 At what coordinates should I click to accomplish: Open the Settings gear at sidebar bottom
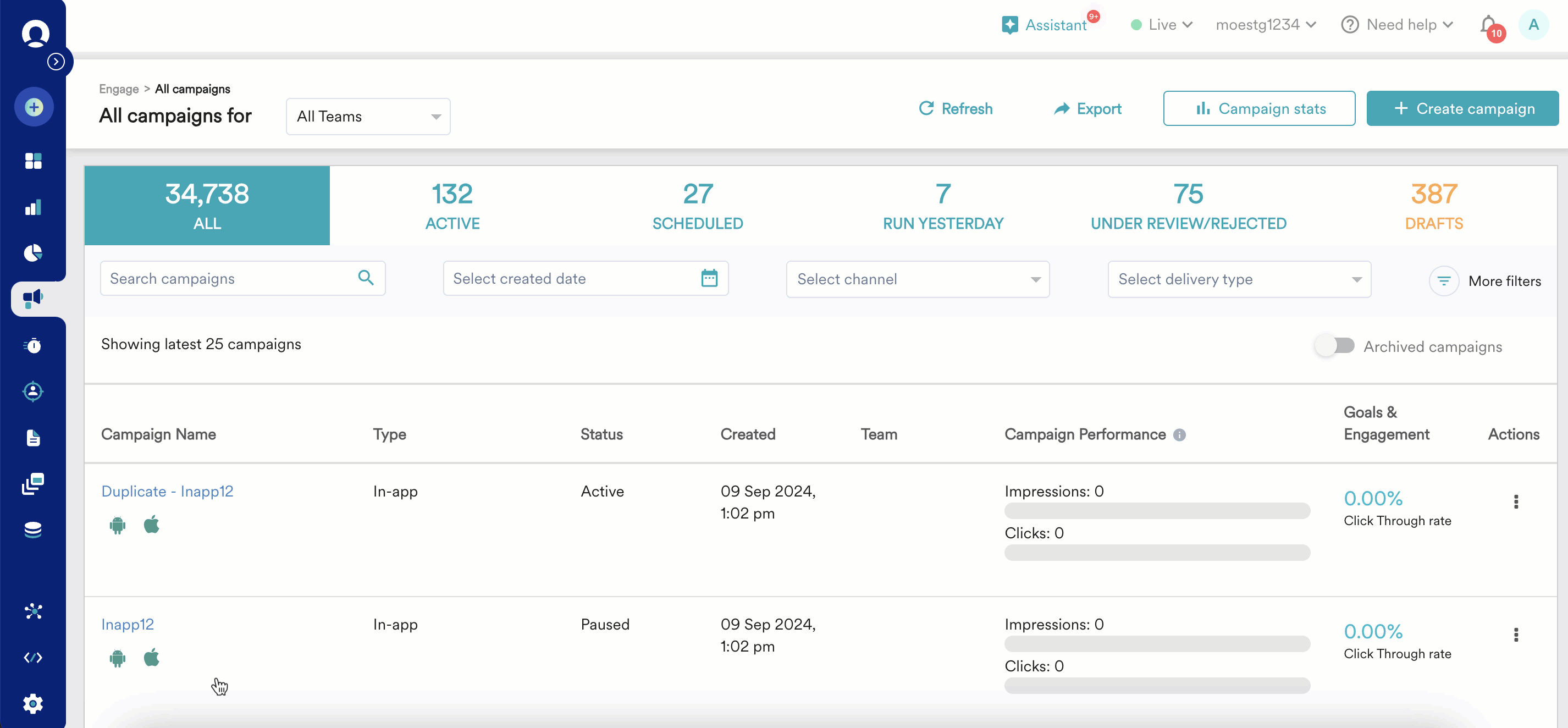[x=34, y=704]
